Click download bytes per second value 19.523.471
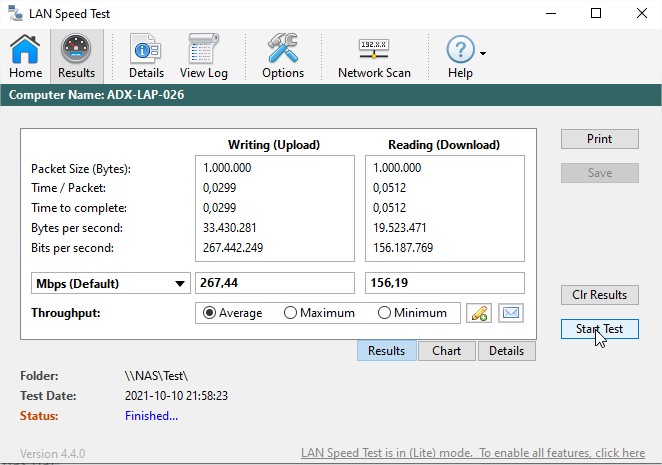 point(400,228)
